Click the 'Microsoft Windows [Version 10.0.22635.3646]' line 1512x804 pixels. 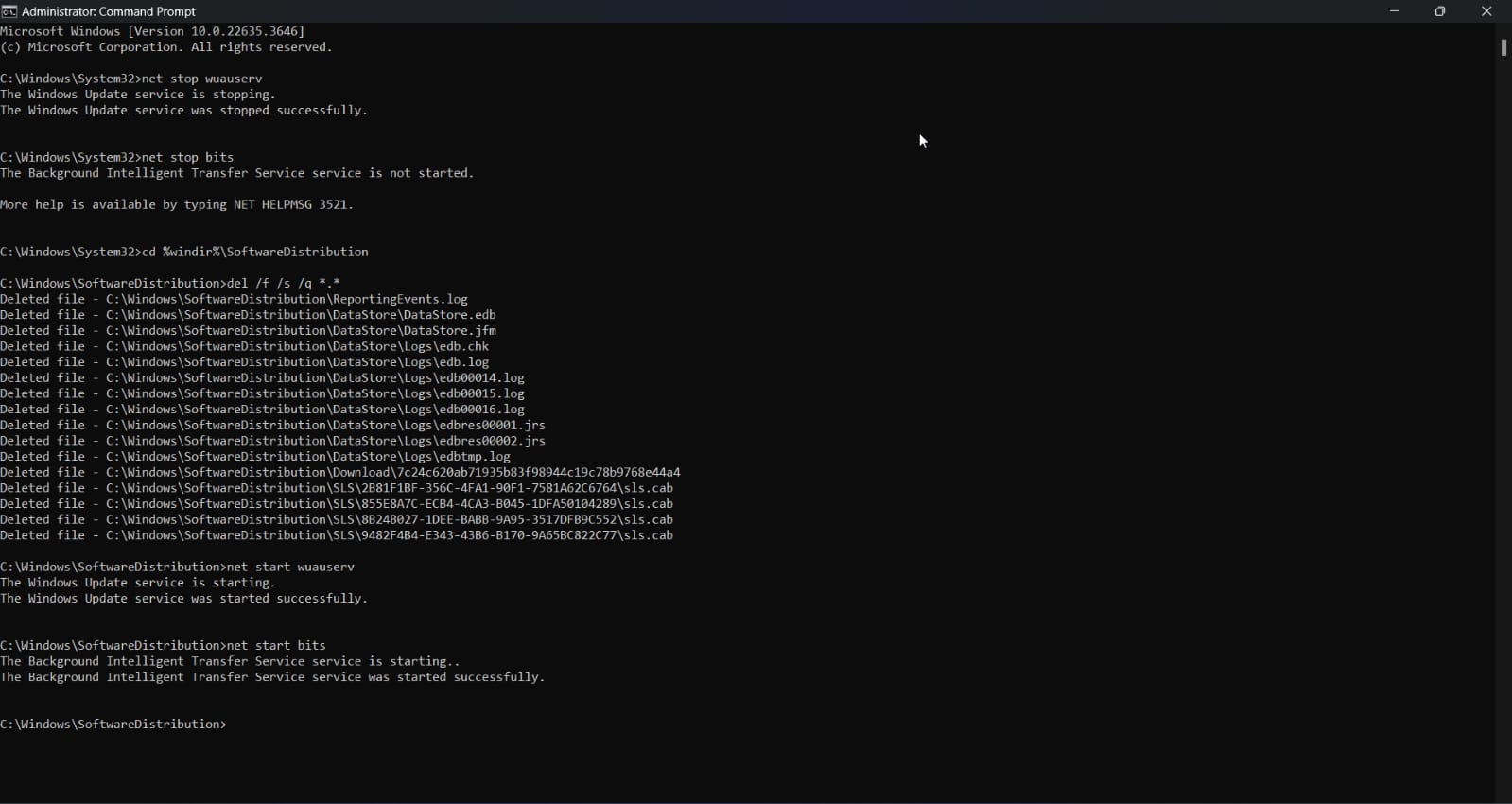153,31
